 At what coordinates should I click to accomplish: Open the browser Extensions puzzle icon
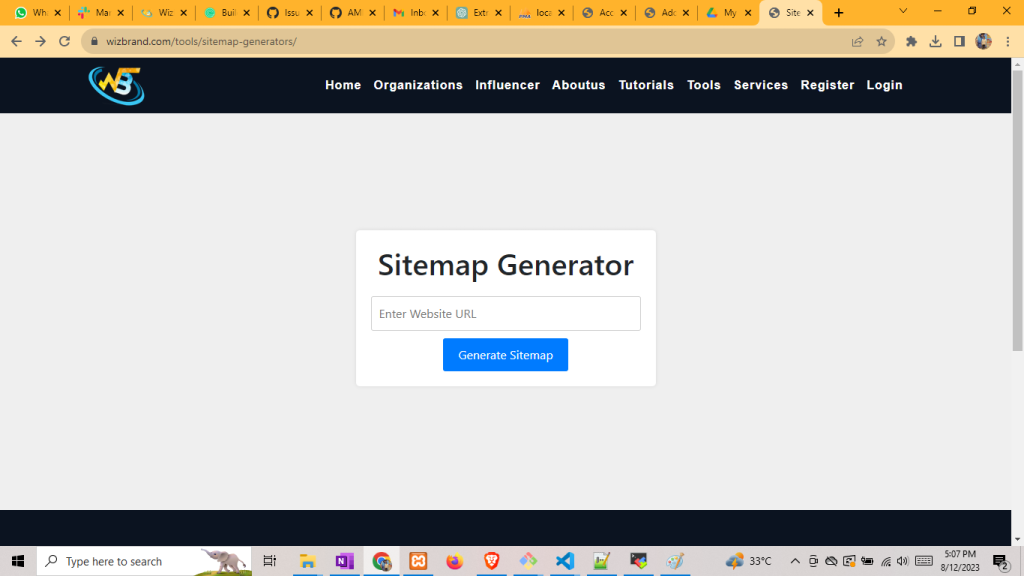911,42
